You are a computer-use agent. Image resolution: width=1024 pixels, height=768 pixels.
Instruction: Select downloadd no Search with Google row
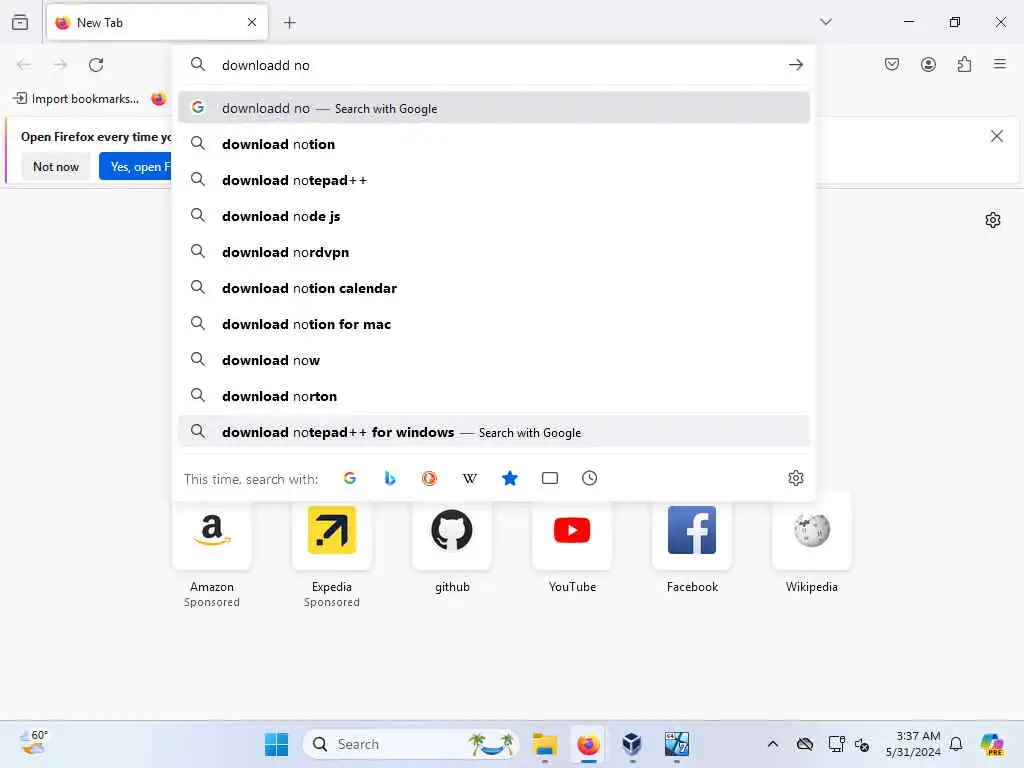coord(494,108)
